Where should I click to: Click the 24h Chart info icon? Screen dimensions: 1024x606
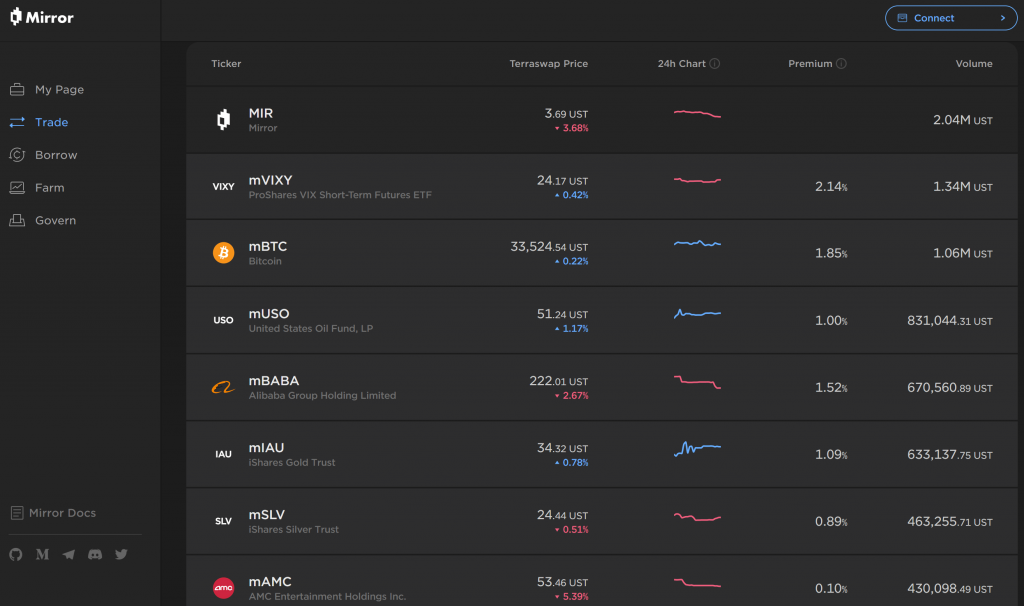714,63
